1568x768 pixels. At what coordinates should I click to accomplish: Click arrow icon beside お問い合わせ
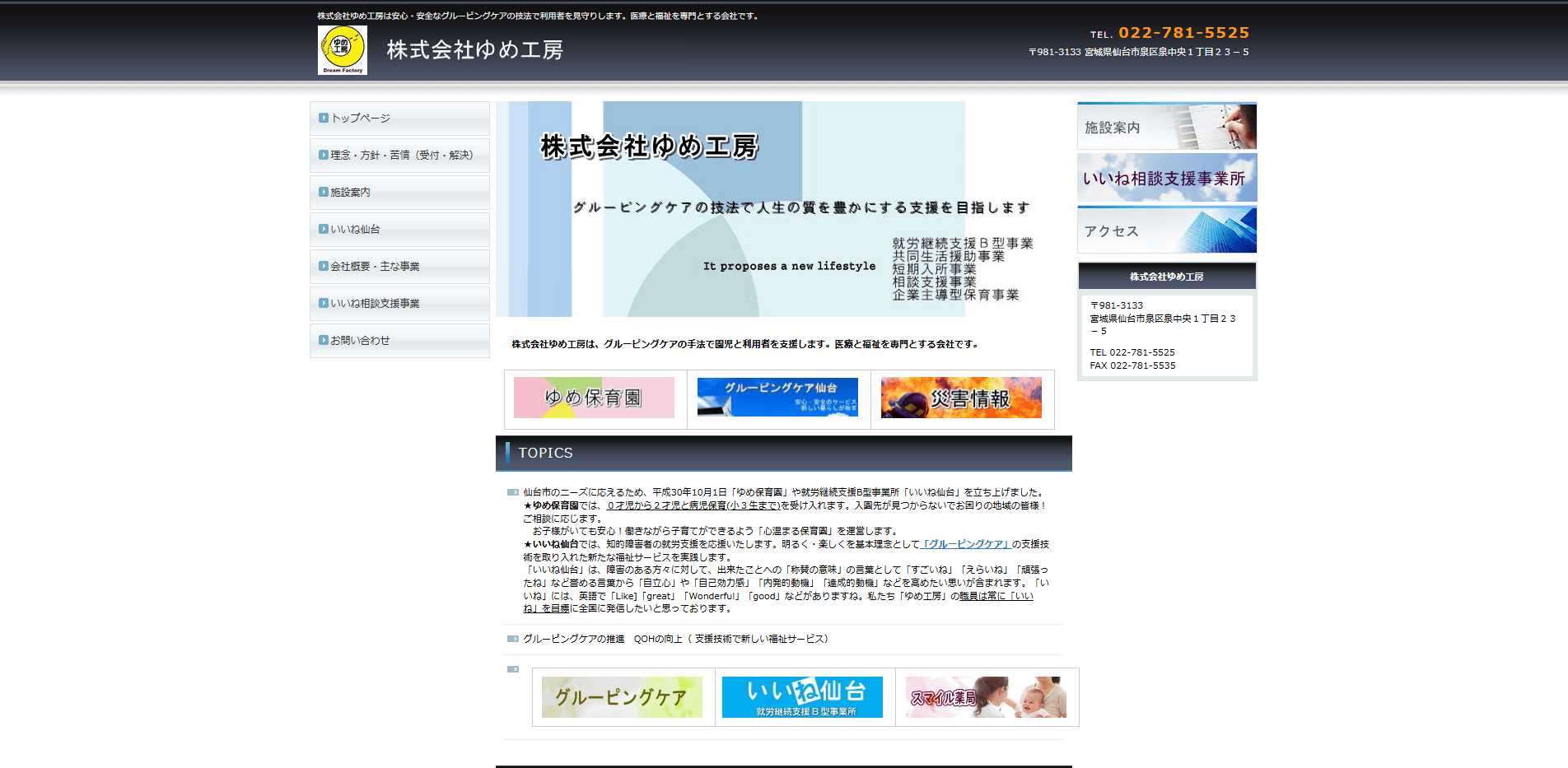point(324,340)
